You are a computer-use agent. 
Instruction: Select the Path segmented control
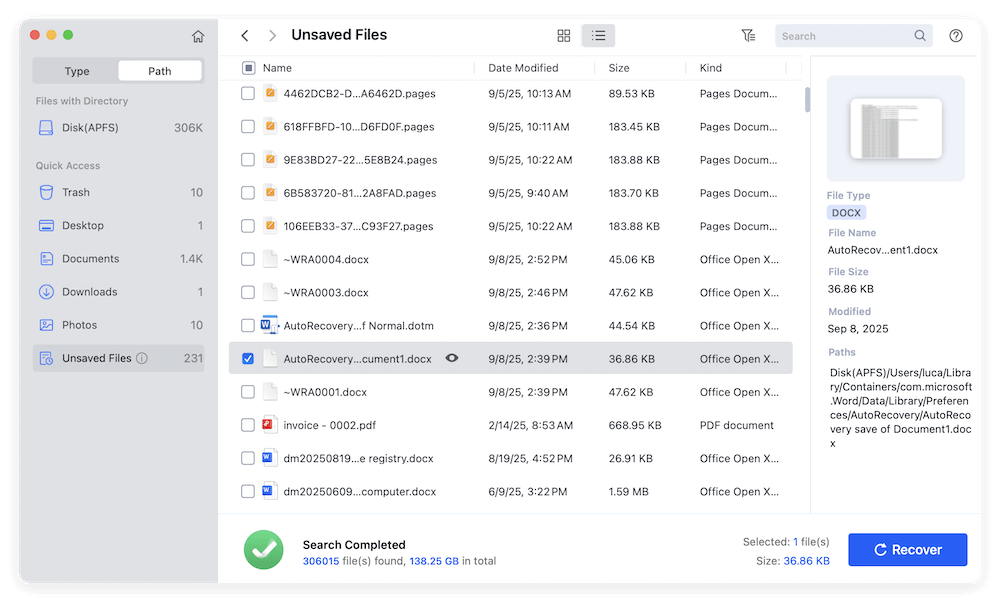158,70
